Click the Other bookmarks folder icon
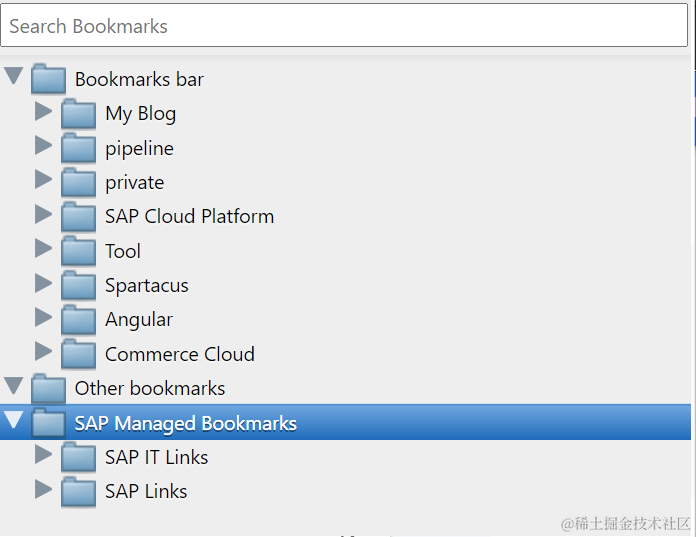The image size is (696, 537). click(48, 388)
